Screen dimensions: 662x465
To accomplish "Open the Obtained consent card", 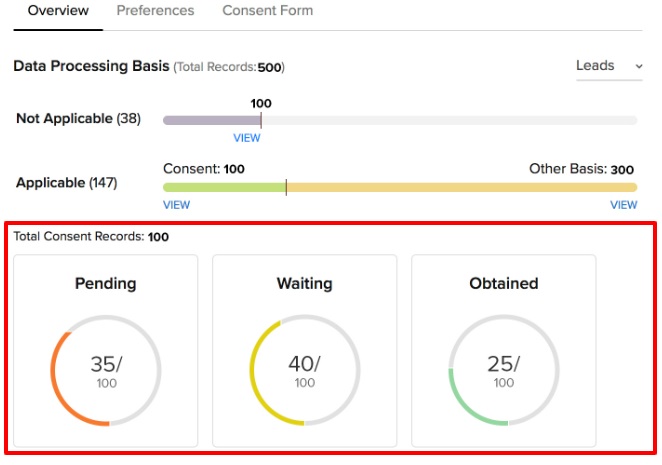I will [x=504, y=351].
